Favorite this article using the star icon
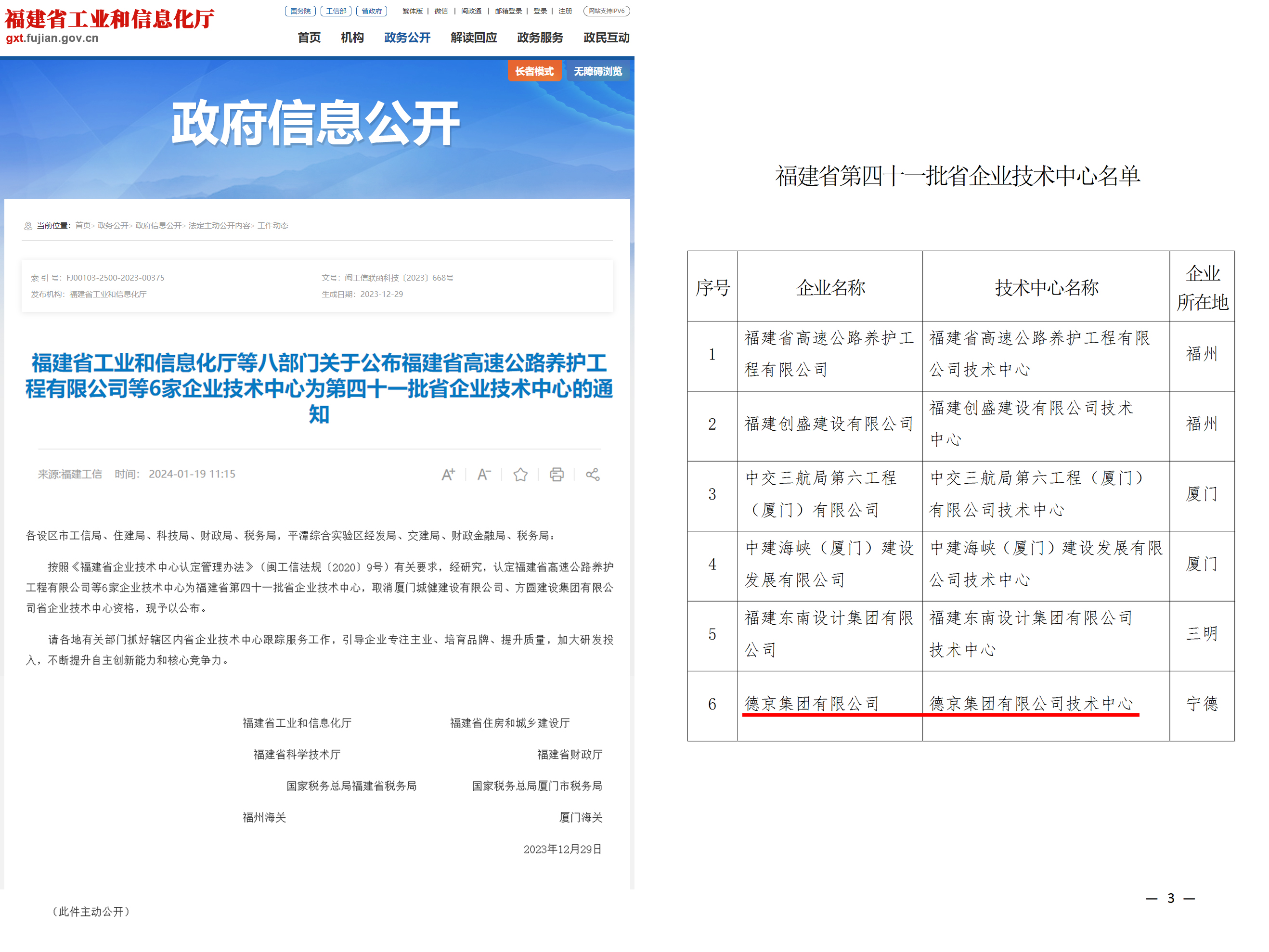Image resolution: width=1269 pixels, height=952 pixels. (520, 475)
